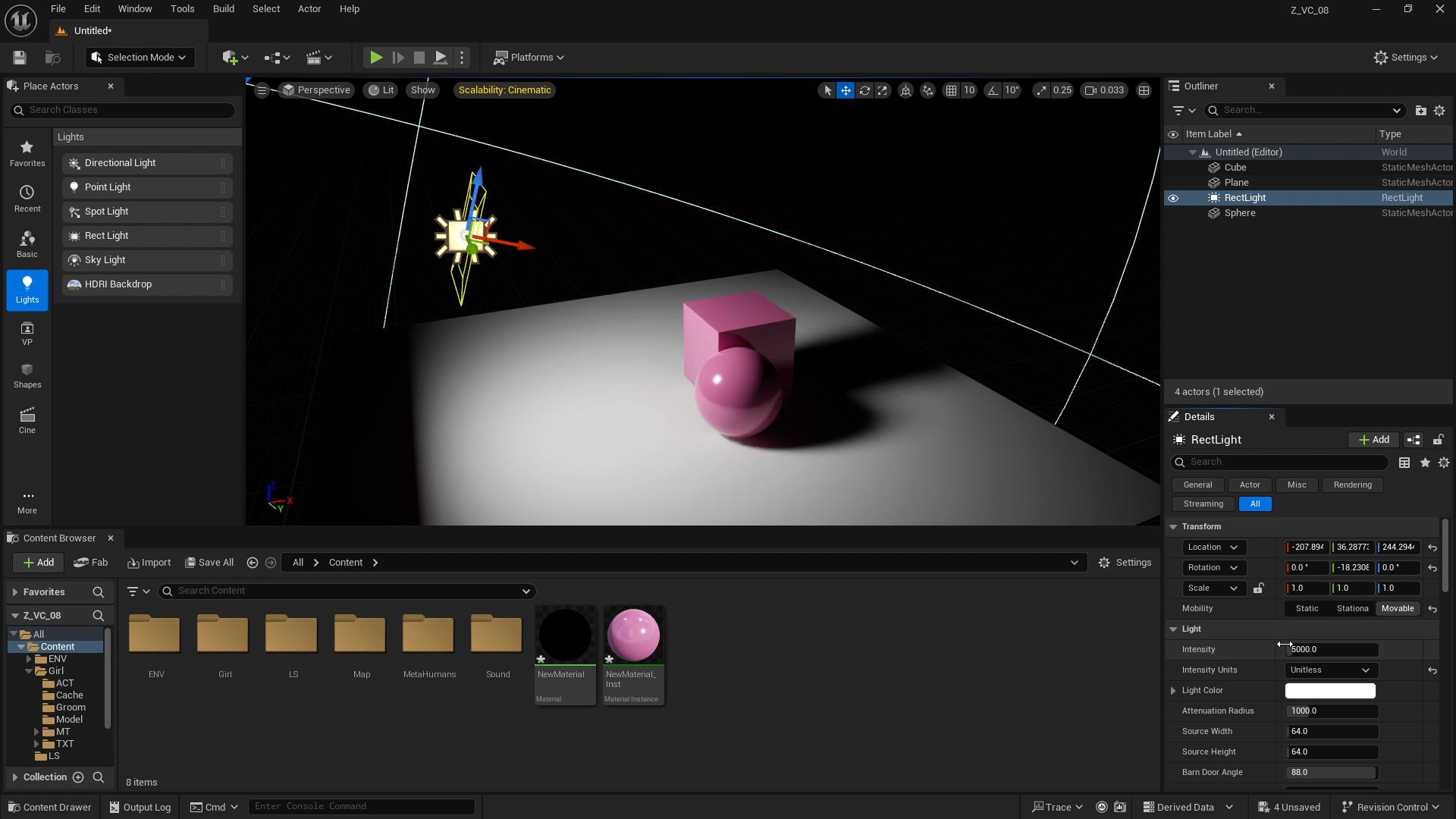Click the green Play button in toolbar

[x=375, y=58]
